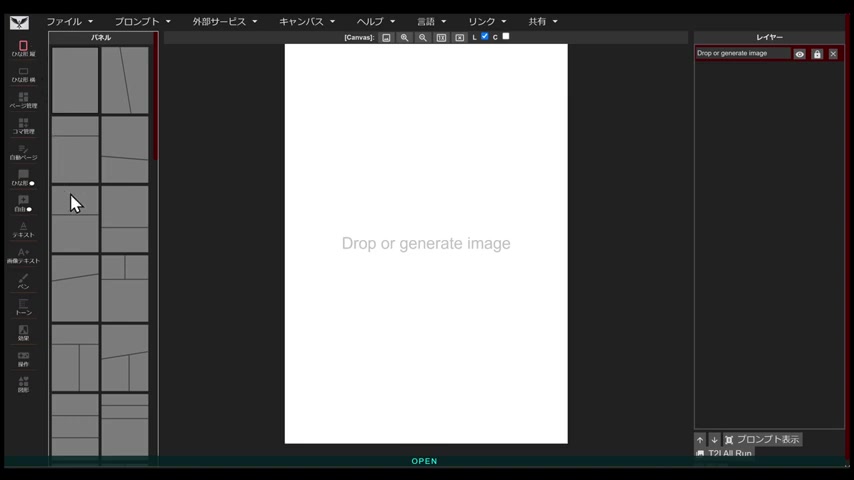
Task: Select the ペン pen tool
Action: (23, 282)
